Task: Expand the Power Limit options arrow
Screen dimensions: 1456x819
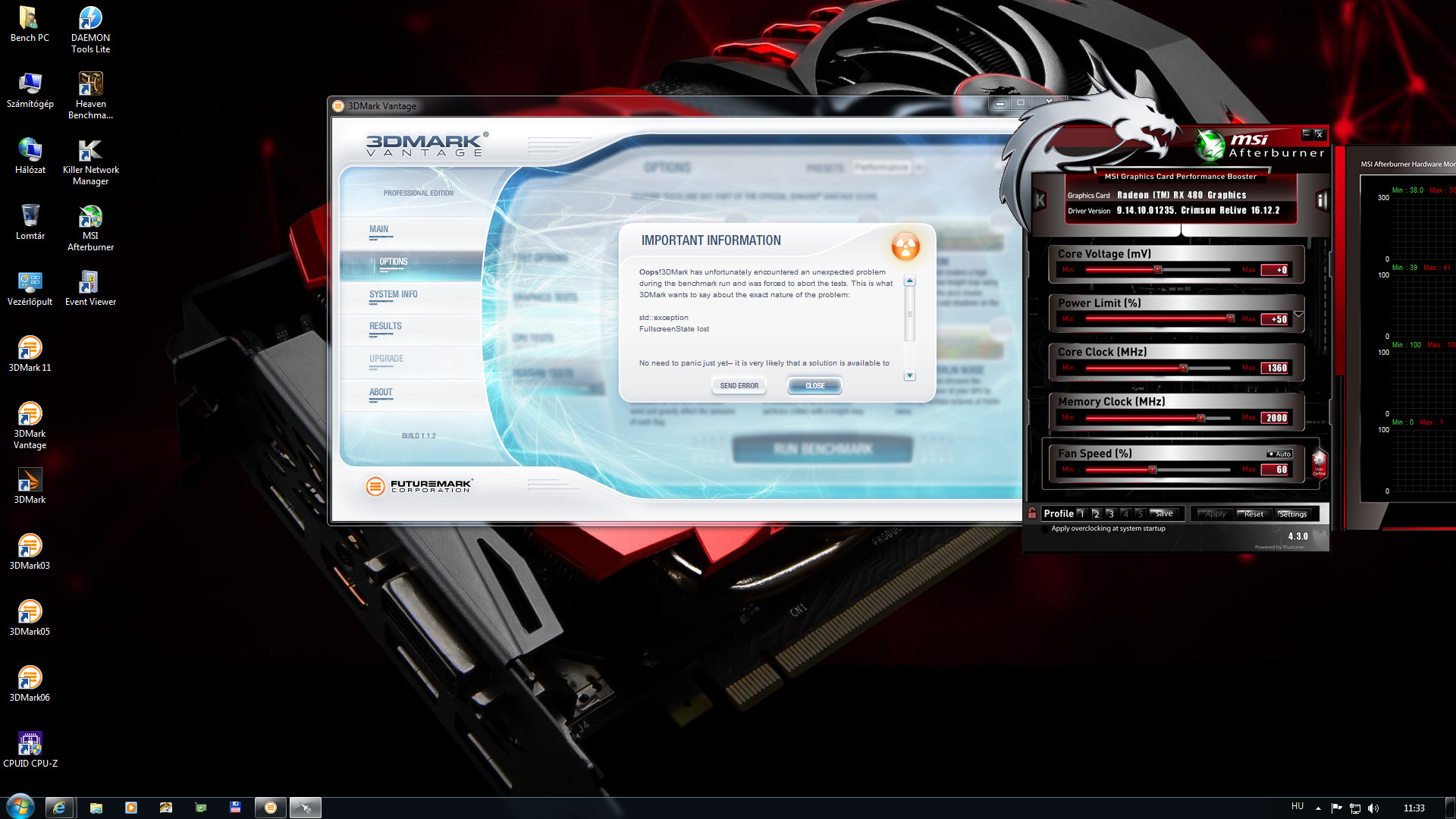Action: [x=1298, y=313]
